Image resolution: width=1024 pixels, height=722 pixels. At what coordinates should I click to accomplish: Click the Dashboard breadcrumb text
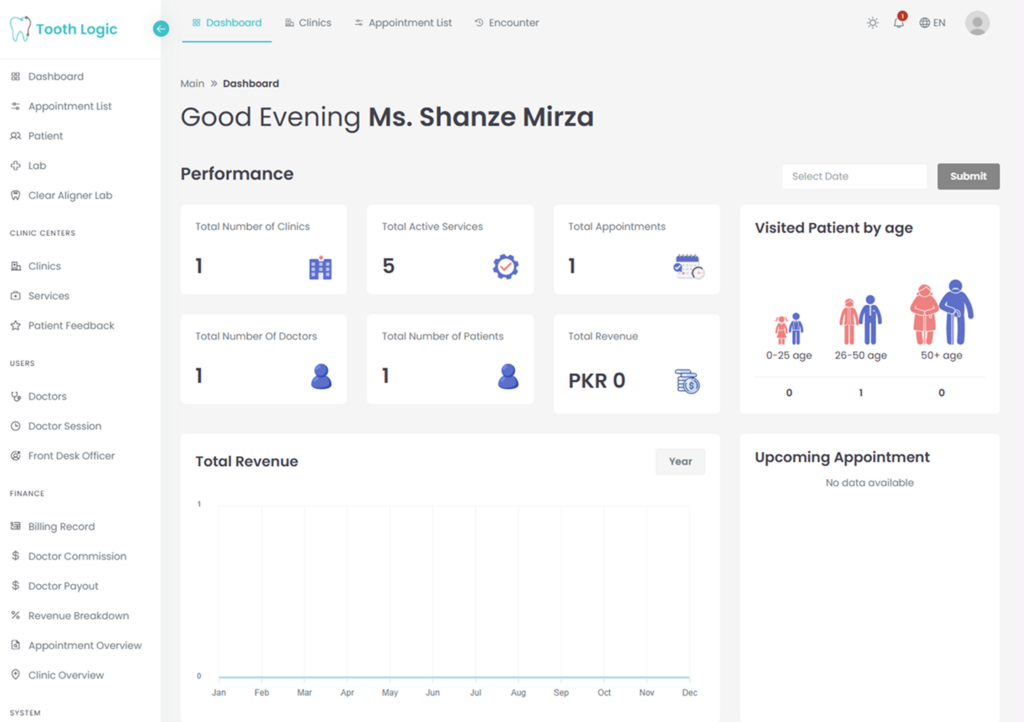(251, 84)
